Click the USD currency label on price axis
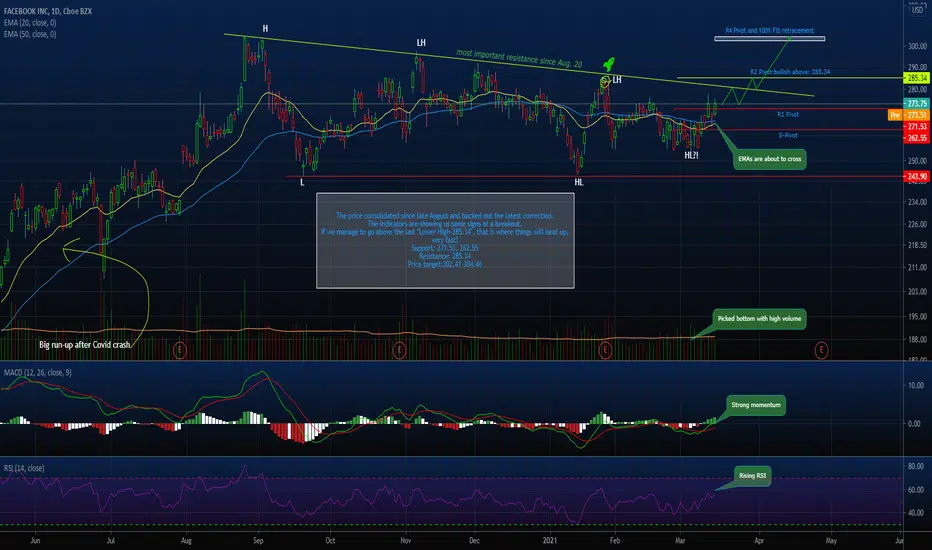This screenshot has height=550, width=932. point(918,10)
